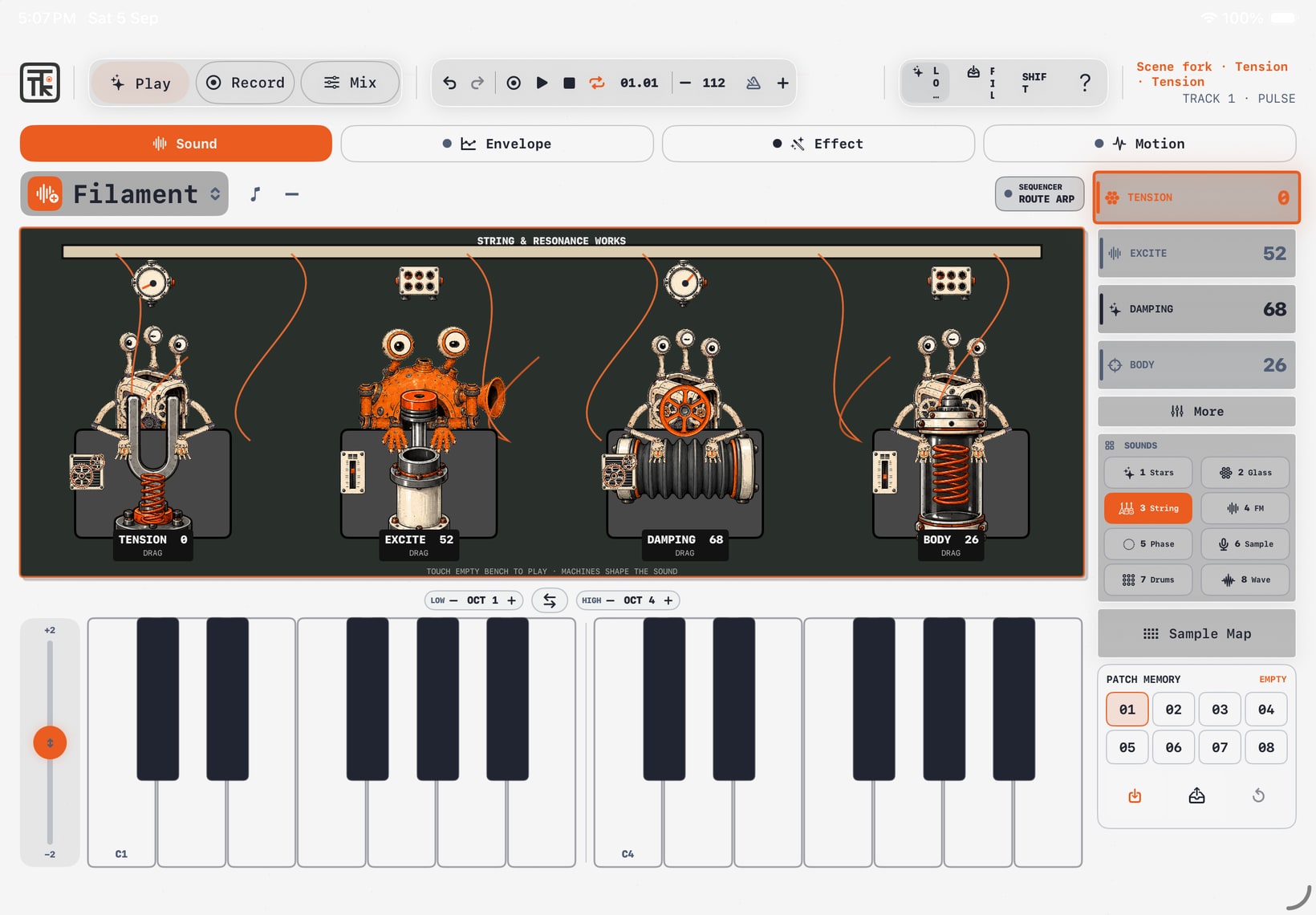
Task: Reset patch with the circular arrow icon
Action: pos(1258,795)
